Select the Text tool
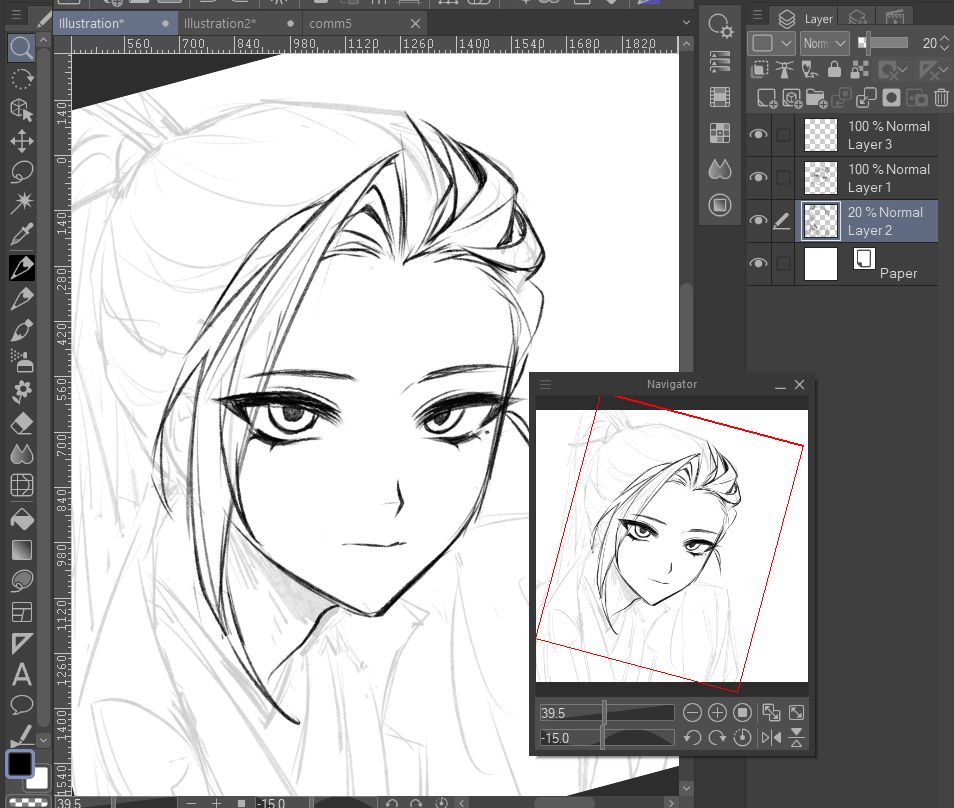This screenshot has height=808, width=954. click(x=21, y=674)
